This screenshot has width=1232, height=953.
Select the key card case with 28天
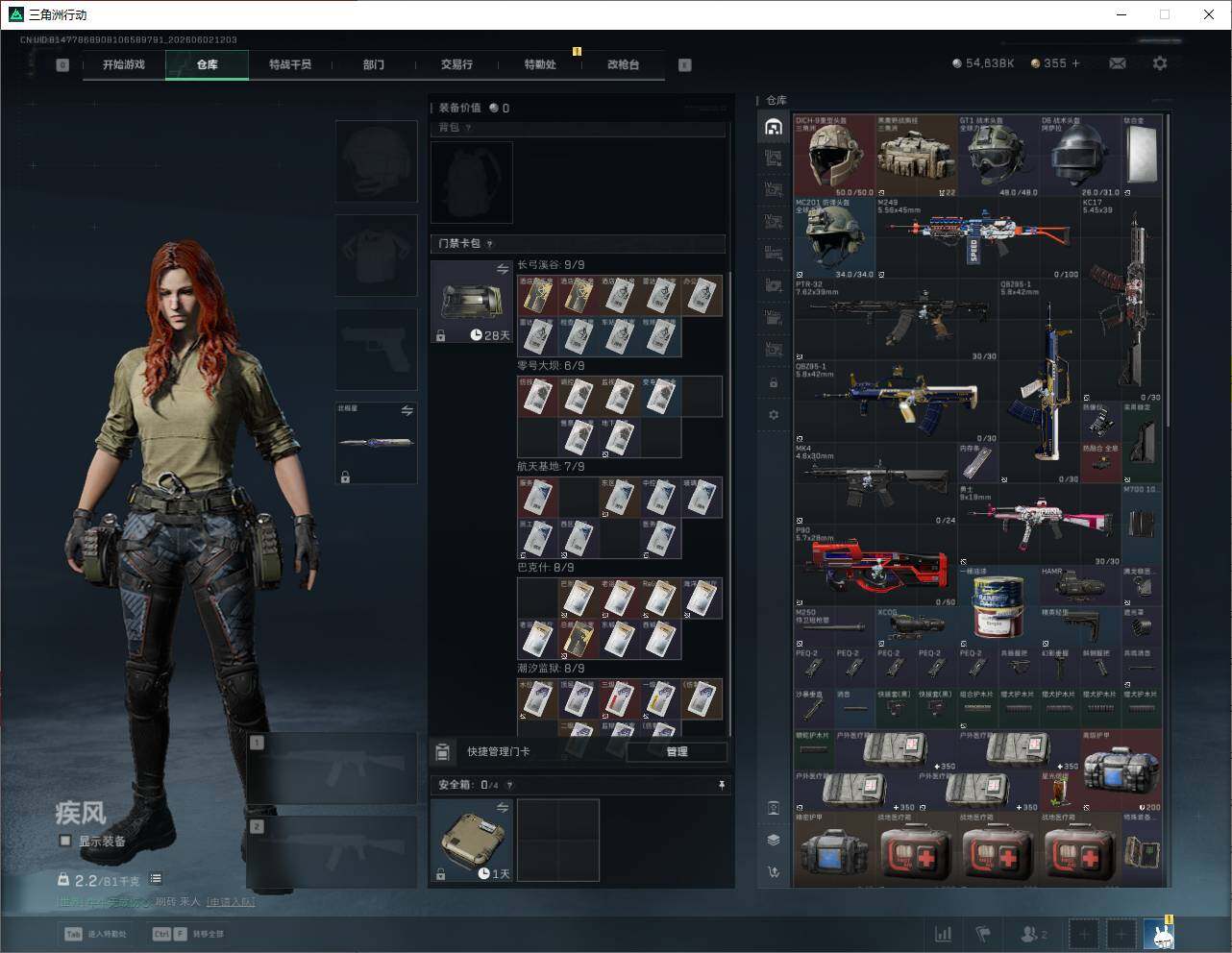pyautogui.click(x=471, y=302)
